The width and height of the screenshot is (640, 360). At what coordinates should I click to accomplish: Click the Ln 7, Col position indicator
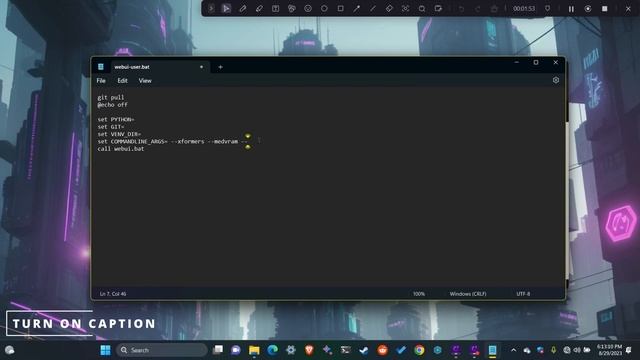click(x=113, y=294)
